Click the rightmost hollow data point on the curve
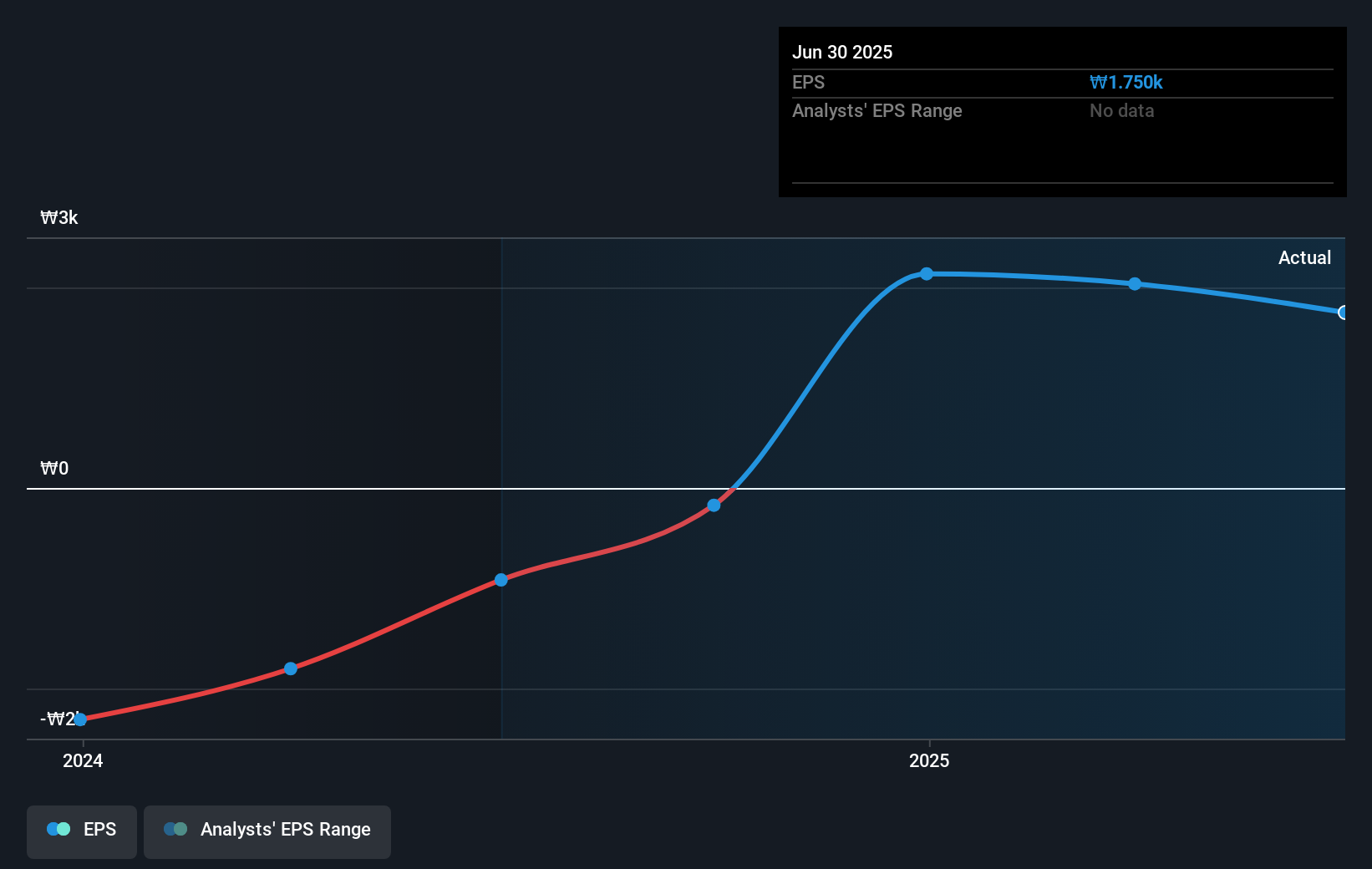Image resolution: width=1372 pixels, height=869 pixels. coord(1343,313)
